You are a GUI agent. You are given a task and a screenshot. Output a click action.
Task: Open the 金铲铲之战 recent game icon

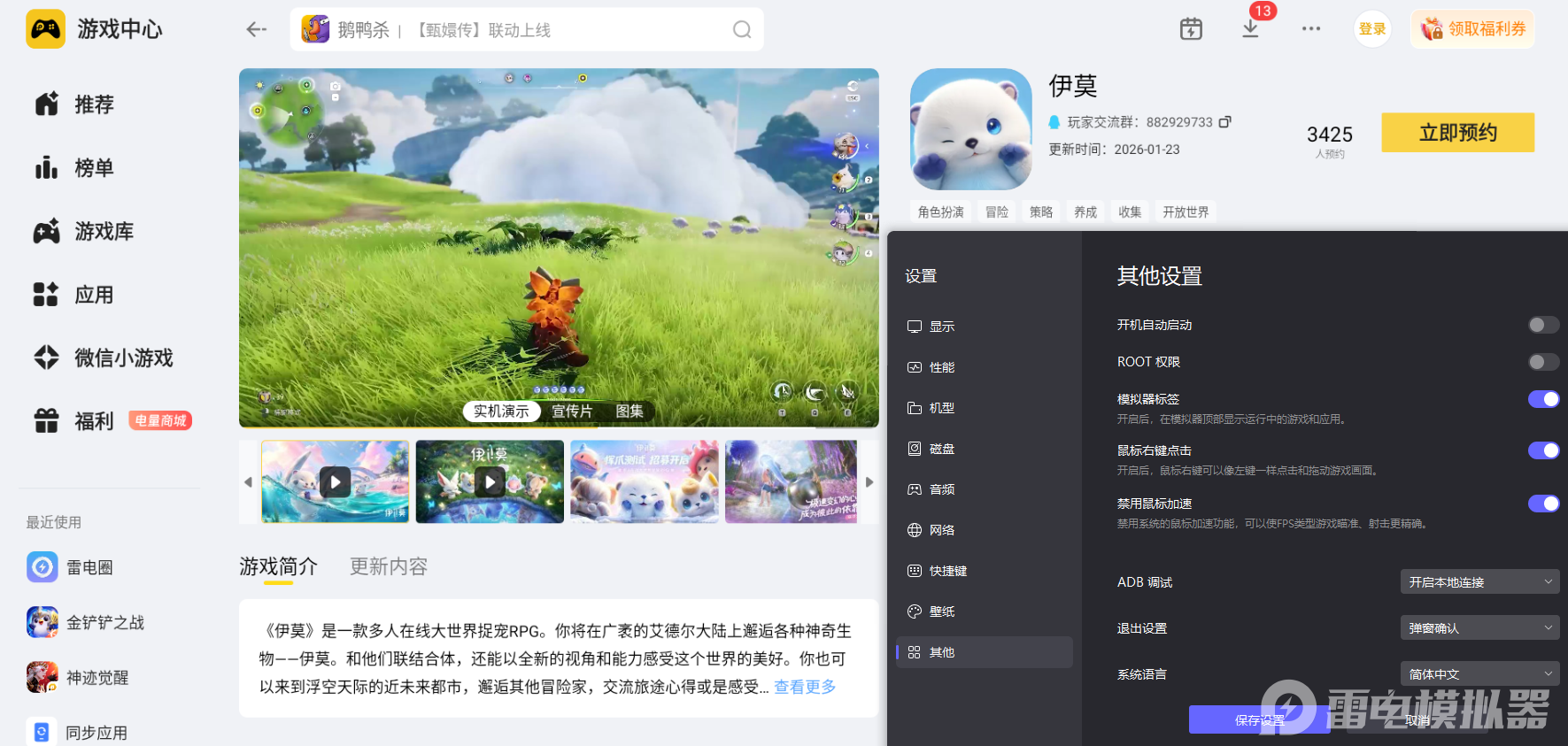[x=42, y=622]
